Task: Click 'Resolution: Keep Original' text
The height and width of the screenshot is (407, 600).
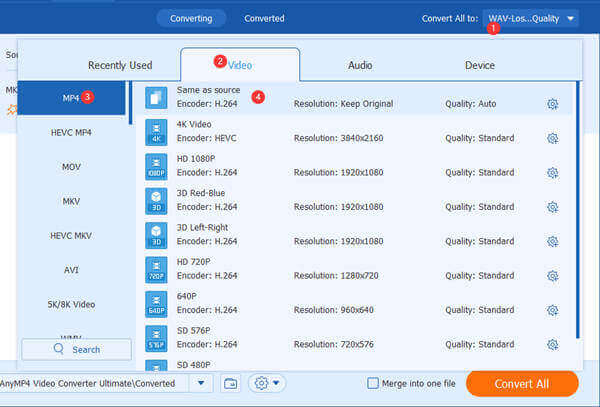Action: pyautogui.click(x=343, y=104)
